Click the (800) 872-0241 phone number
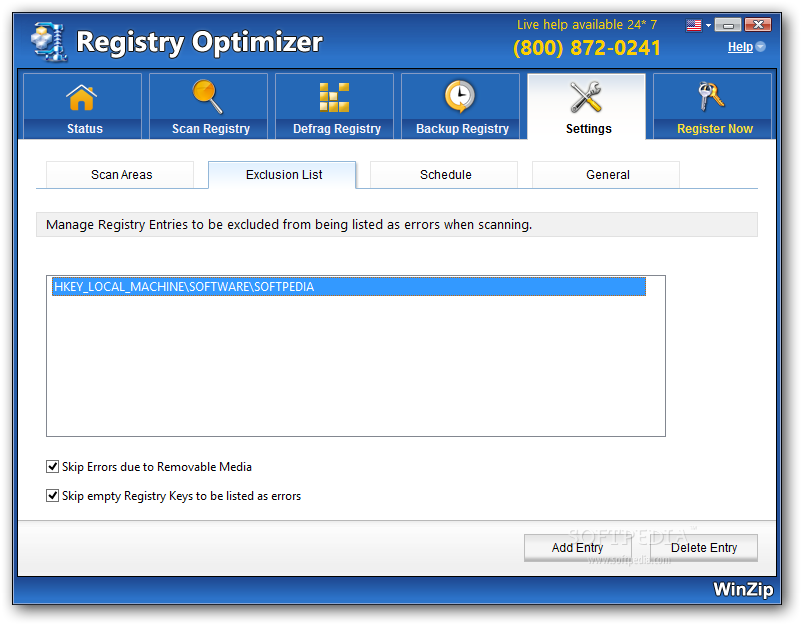This screenshot has width=802, height=625. coord(587,48)
